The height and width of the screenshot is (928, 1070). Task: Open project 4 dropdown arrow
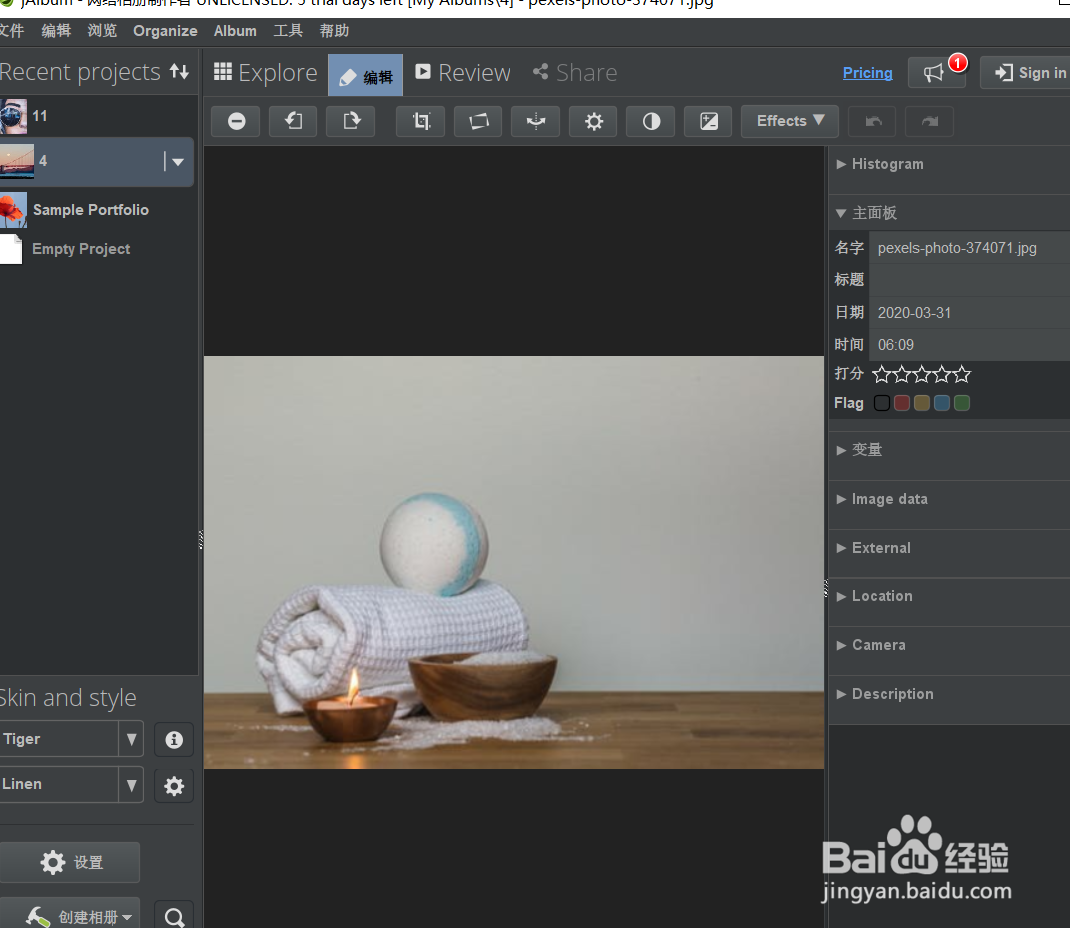coord(177,162)
